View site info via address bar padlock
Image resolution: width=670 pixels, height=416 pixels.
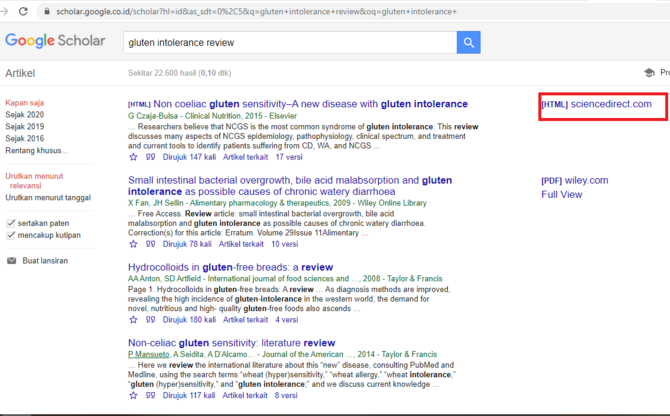click(x=47, y=12)
